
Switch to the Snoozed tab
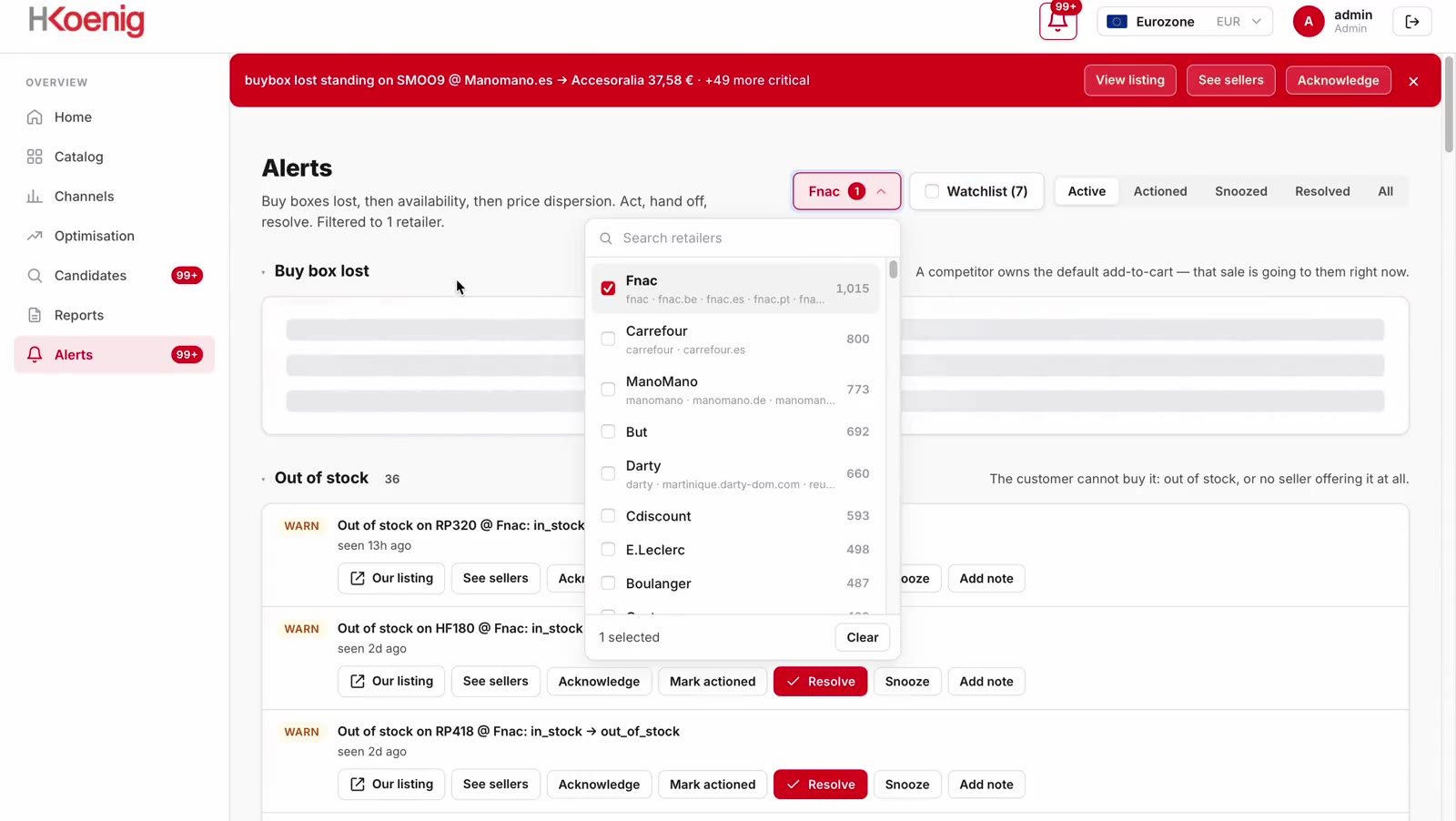click(x=1241, y=192)
